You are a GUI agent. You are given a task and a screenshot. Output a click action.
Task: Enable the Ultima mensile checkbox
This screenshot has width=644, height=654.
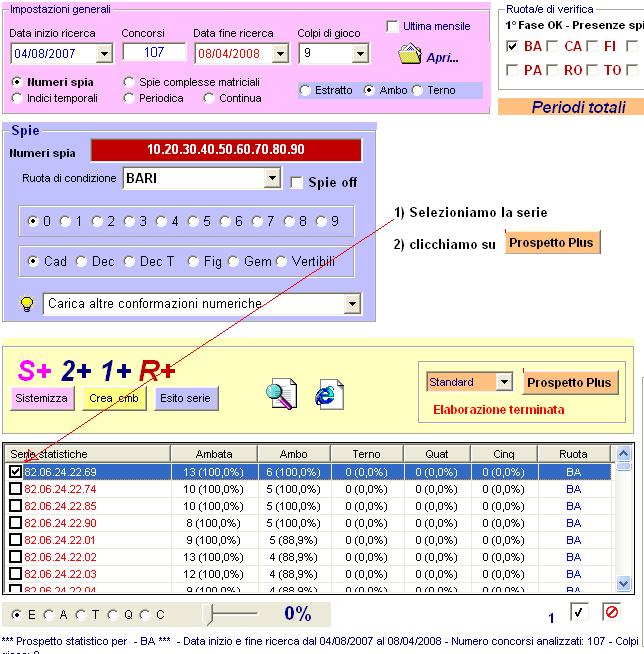(x=392, y=26)
